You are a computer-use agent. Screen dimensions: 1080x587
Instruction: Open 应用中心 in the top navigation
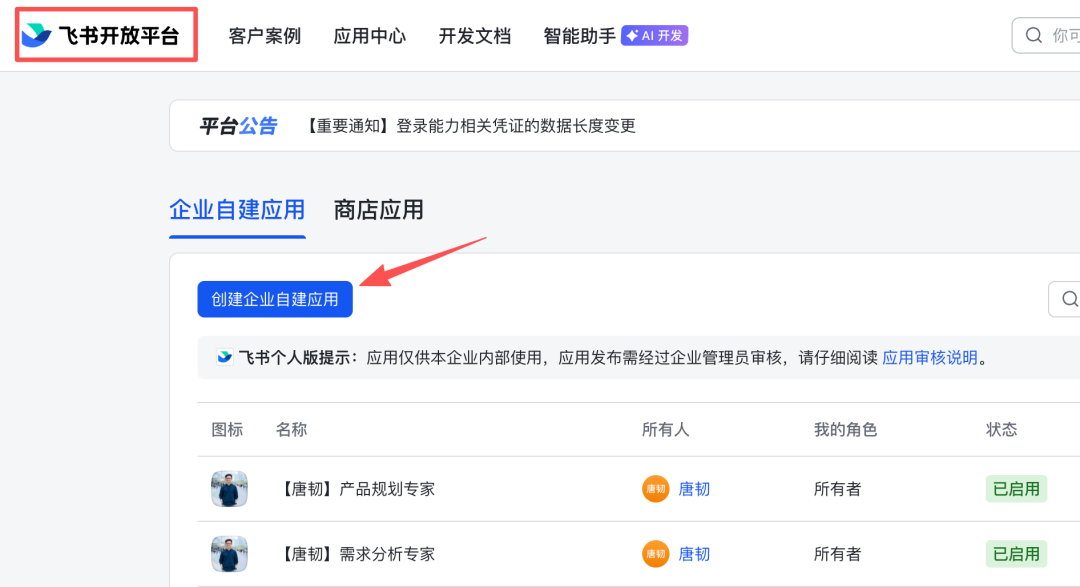369,34
